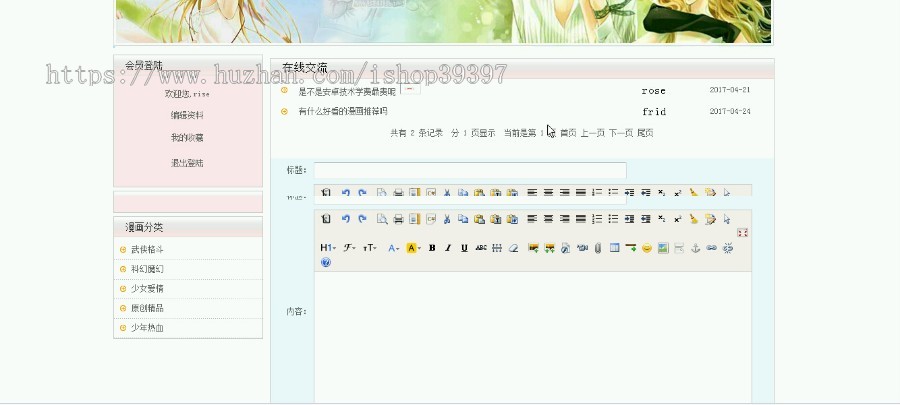Open the 科幻魔幻 manga category
Viewport: 900px width, 405px height.
pyautogui.click(x=148, y=269)
